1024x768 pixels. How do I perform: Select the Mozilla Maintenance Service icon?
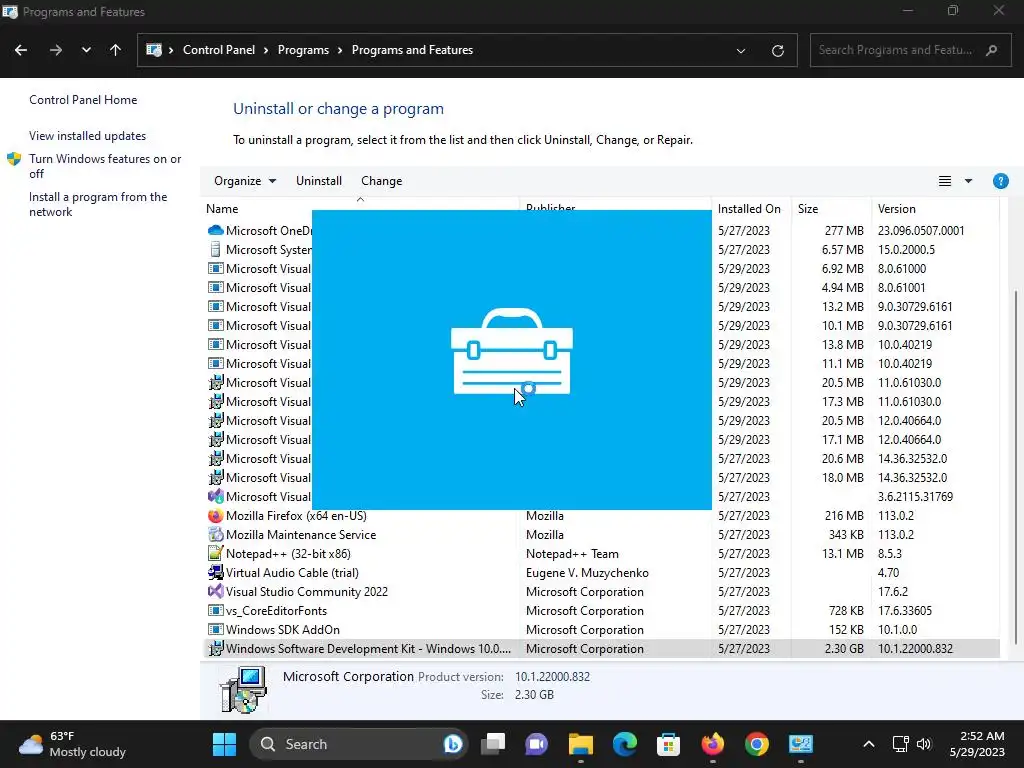pos(216,535)
